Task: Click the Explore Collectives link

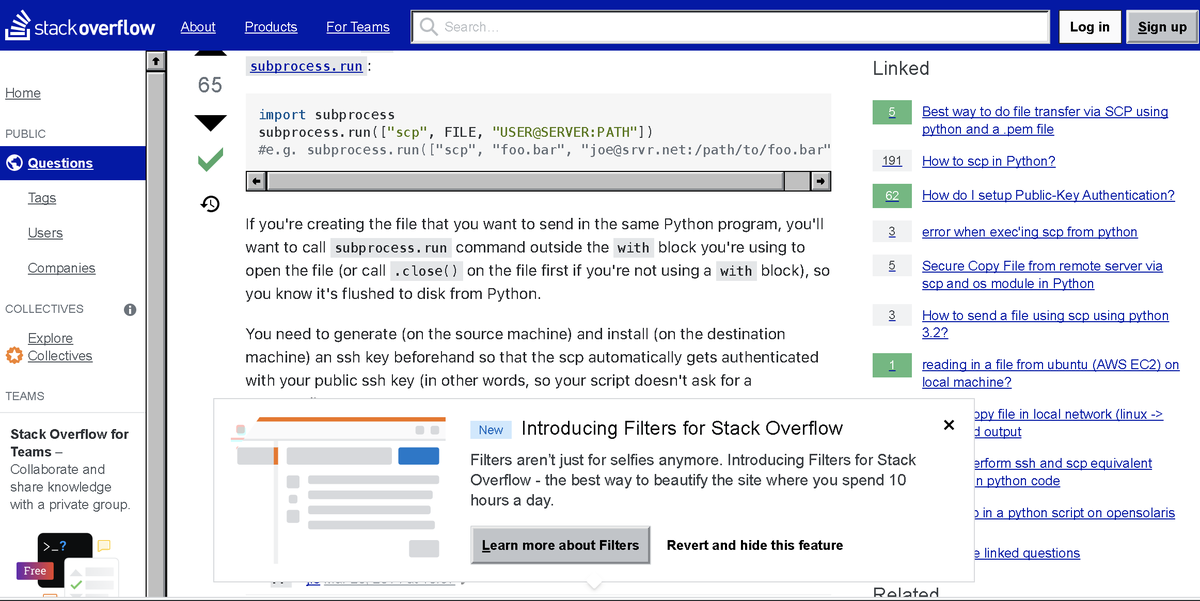Action: point(60,347)
